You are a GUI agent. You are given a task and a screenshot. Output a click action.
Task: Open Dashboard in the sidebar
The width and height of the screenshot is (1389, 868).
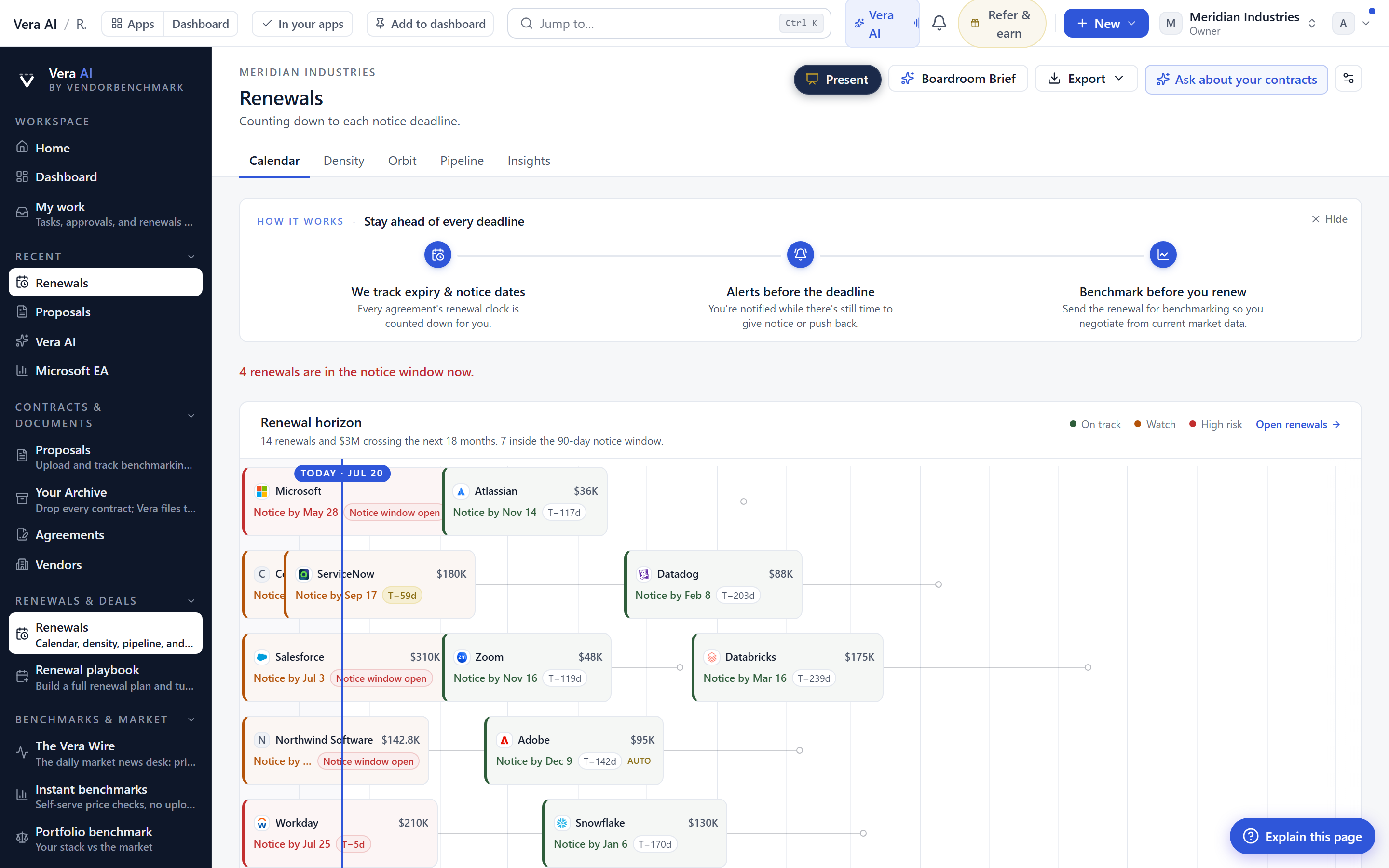(106, 177)
